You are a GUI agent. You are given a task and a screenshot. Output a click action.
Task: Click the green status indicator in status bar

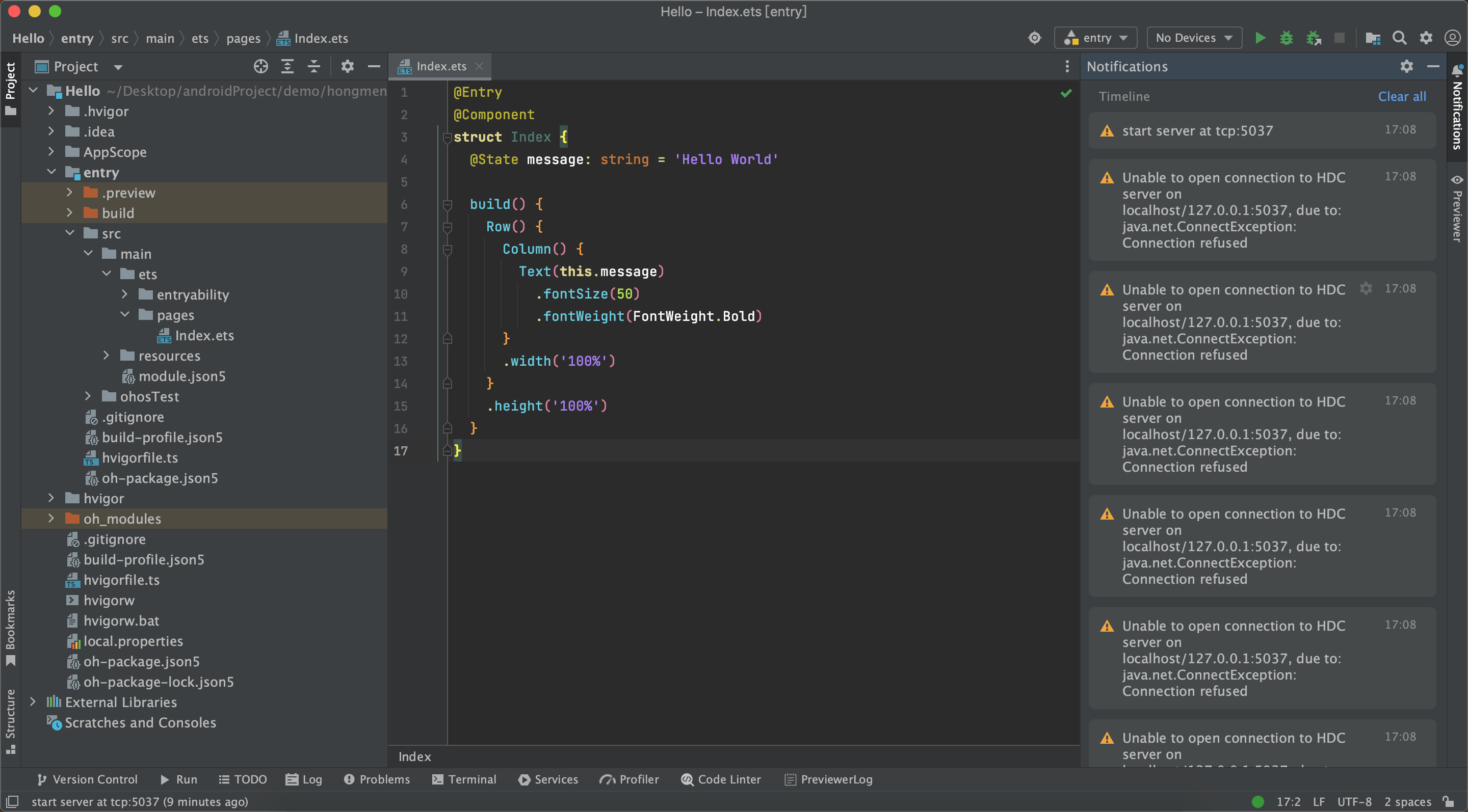(1257, 801)
